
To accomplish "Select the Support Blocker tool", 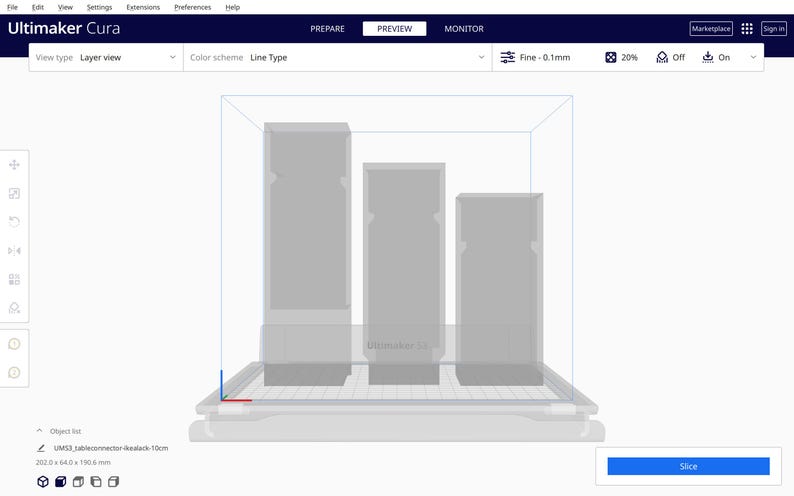I will point(14,308).
